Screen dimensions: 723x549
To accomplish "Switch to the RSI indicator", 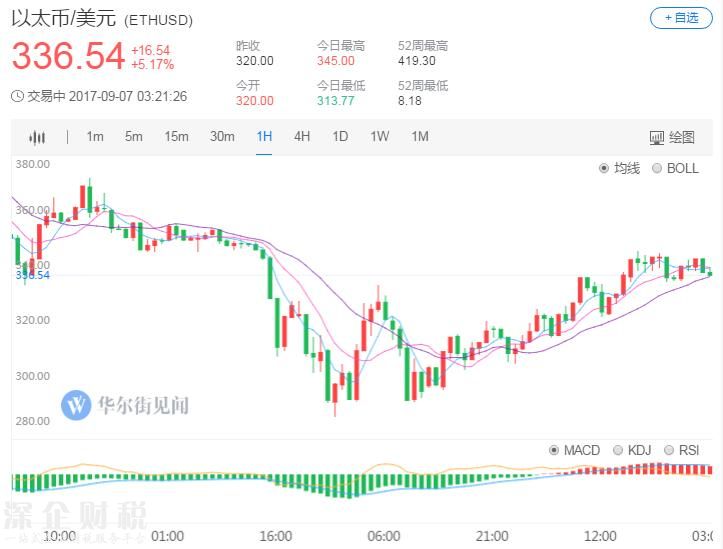I will [x=669, y=450].
